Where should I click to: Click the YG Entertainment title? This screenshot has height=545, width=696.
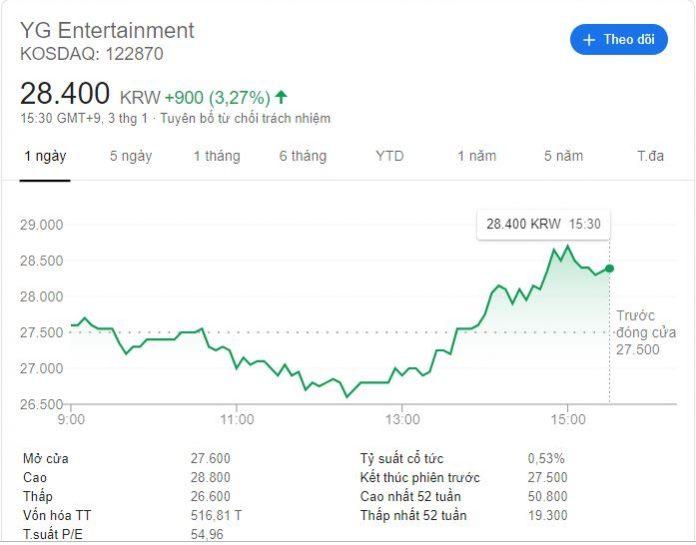click(107, 31)
